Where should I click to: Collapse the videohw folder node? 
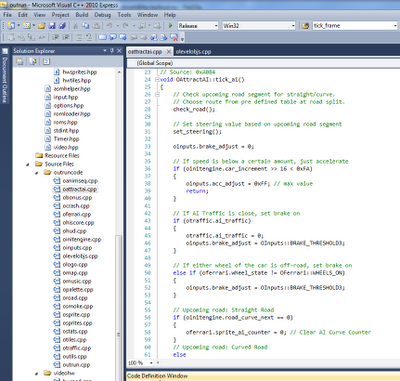coord(37,373)
